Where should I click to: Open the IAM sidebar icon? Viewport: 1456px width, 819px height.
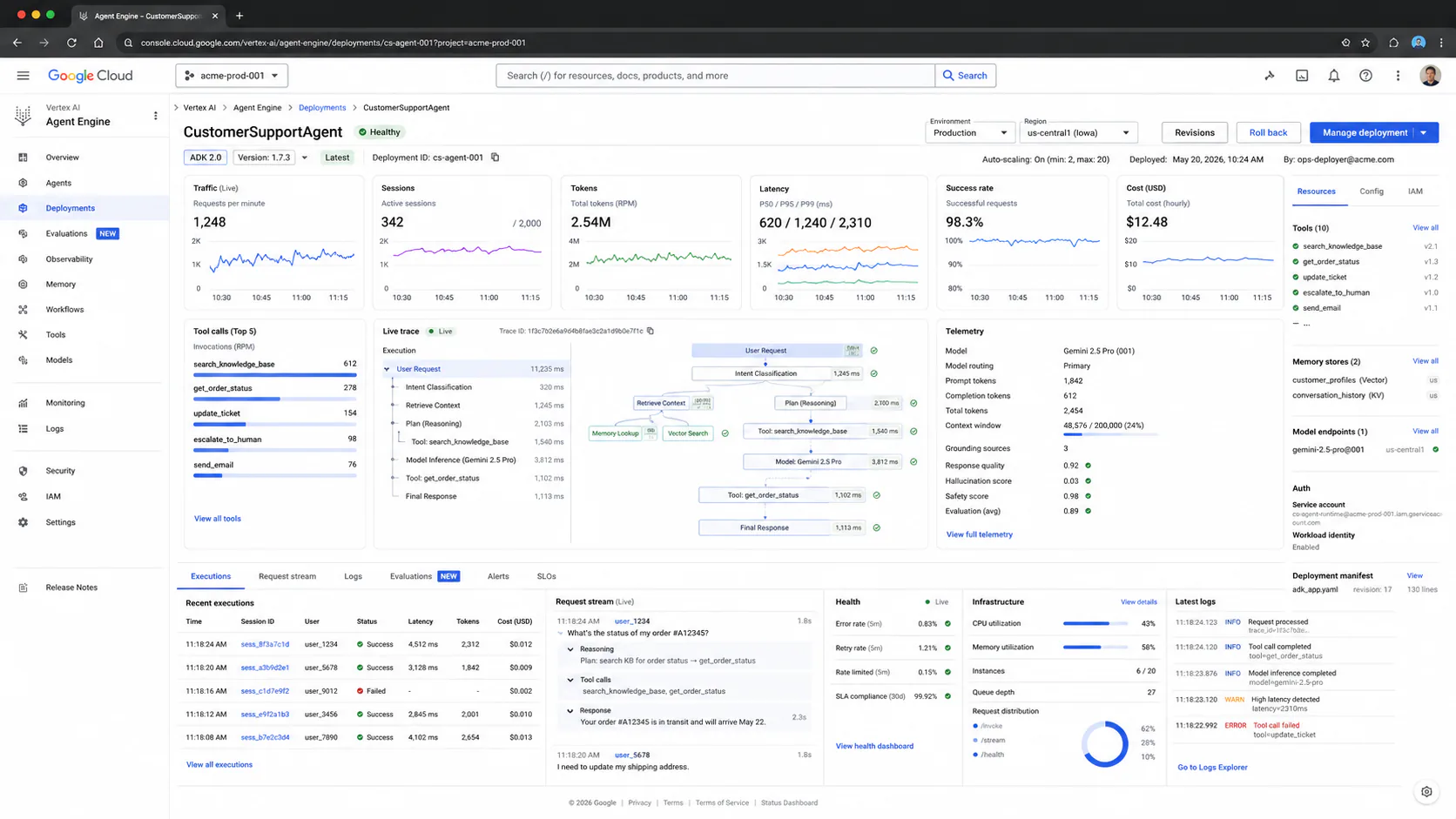(24, 496)
